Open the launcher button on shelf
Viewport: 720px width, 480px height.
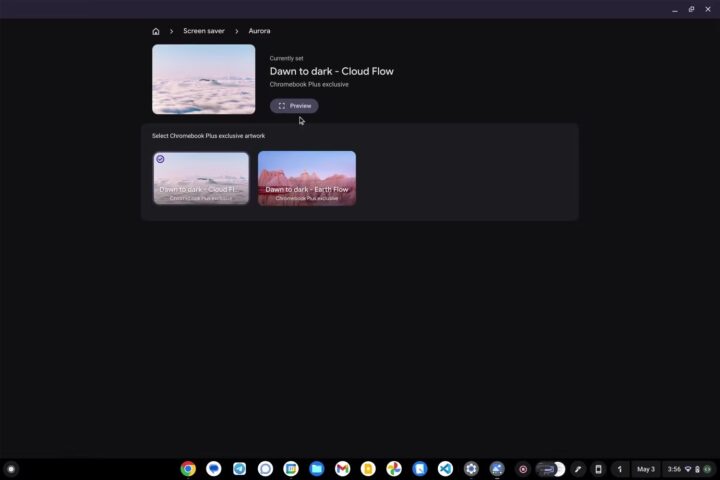pos(11,469)
